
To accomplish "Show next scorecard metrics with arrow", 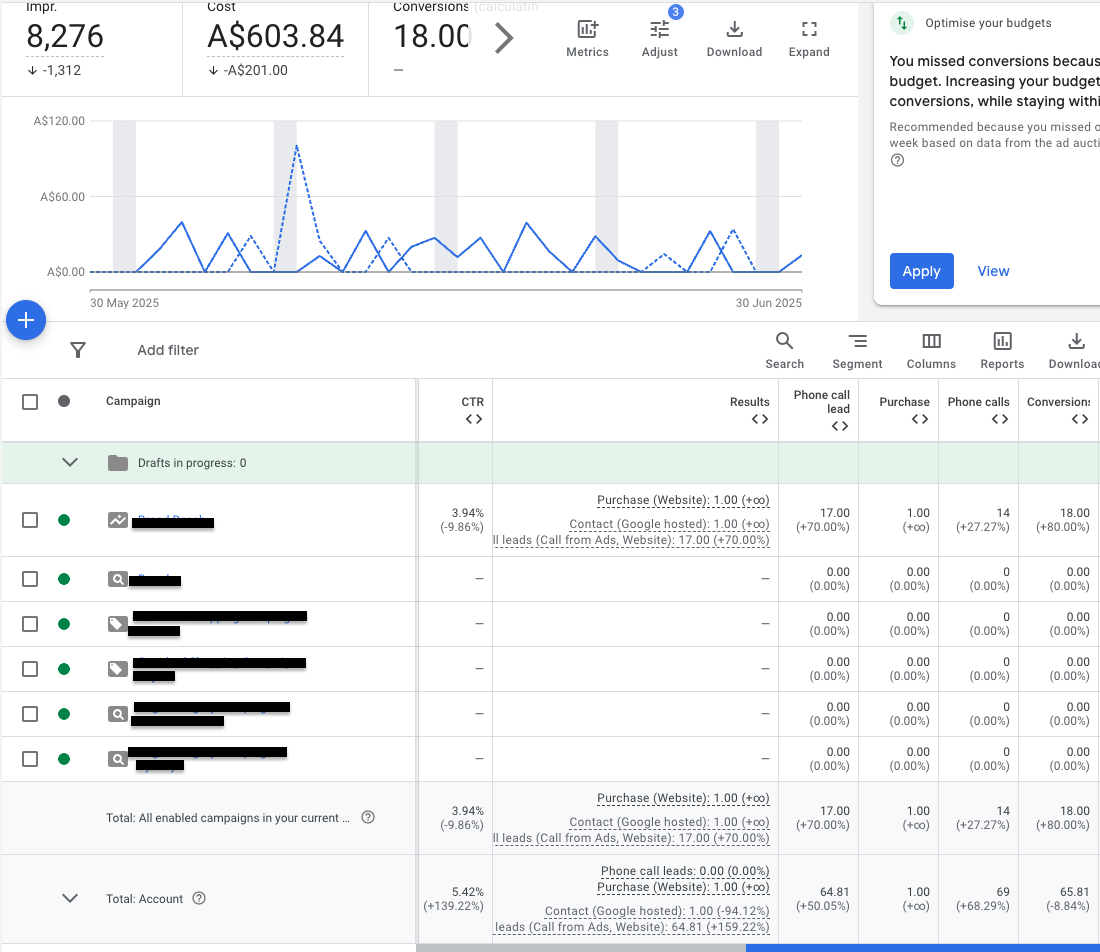I will [504, 39].
